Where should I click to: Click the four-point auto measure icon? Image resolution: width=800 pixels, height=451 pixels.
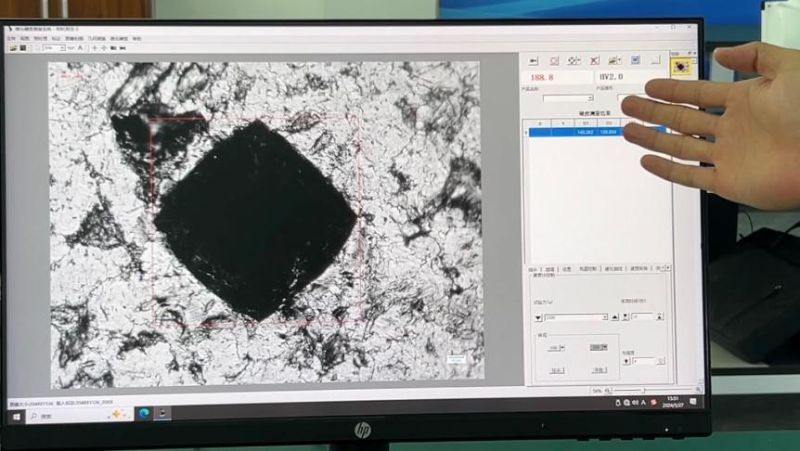(574, 61)
